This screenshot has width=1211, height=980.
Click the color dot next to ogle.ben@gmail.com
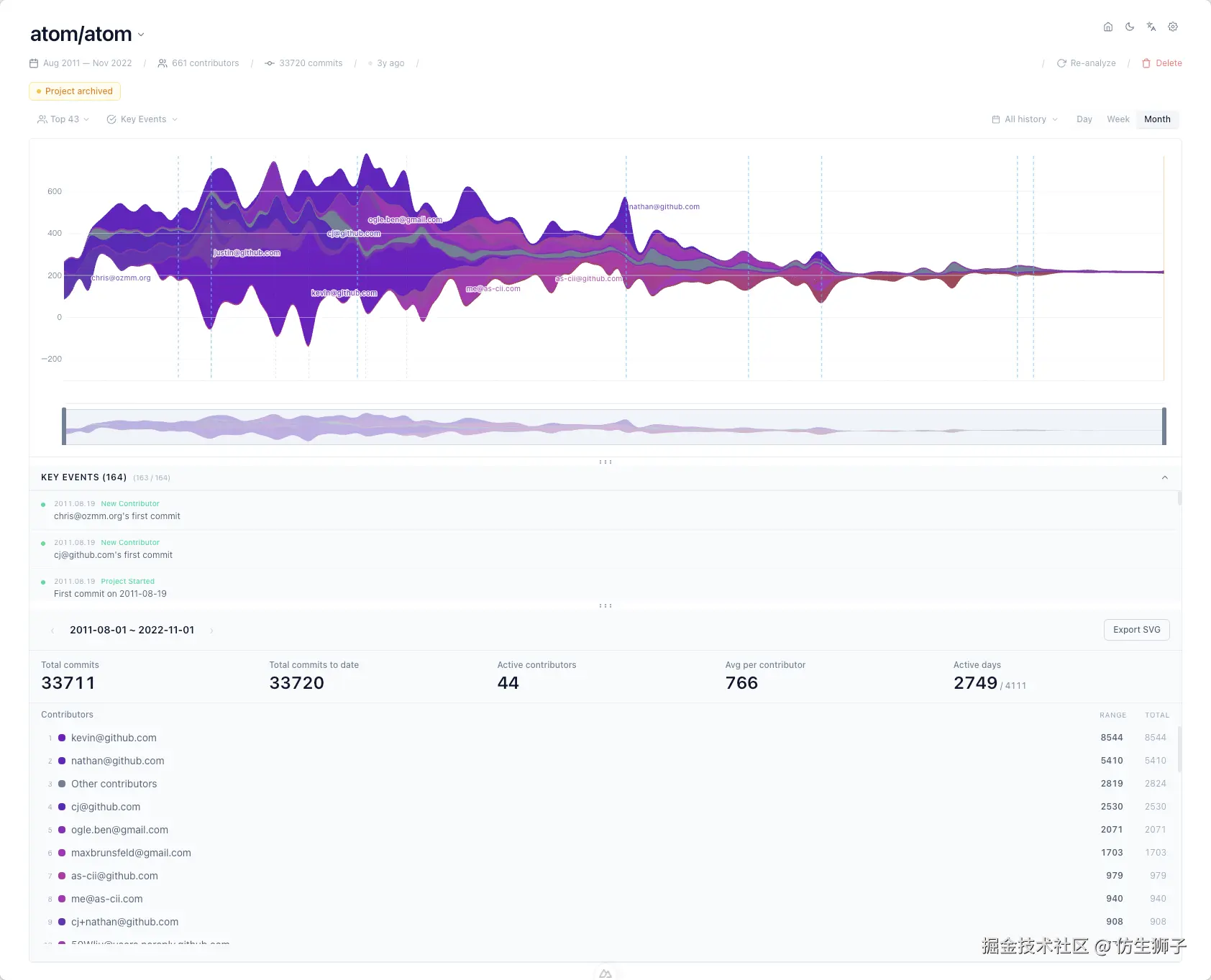coord(62,830)
